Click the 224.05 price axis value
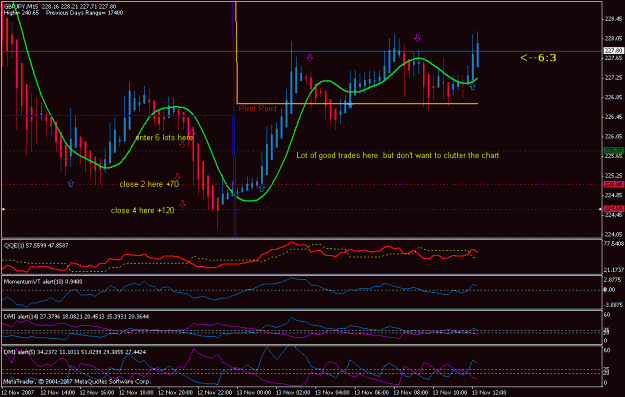625x397 pixels. (613, 234)
